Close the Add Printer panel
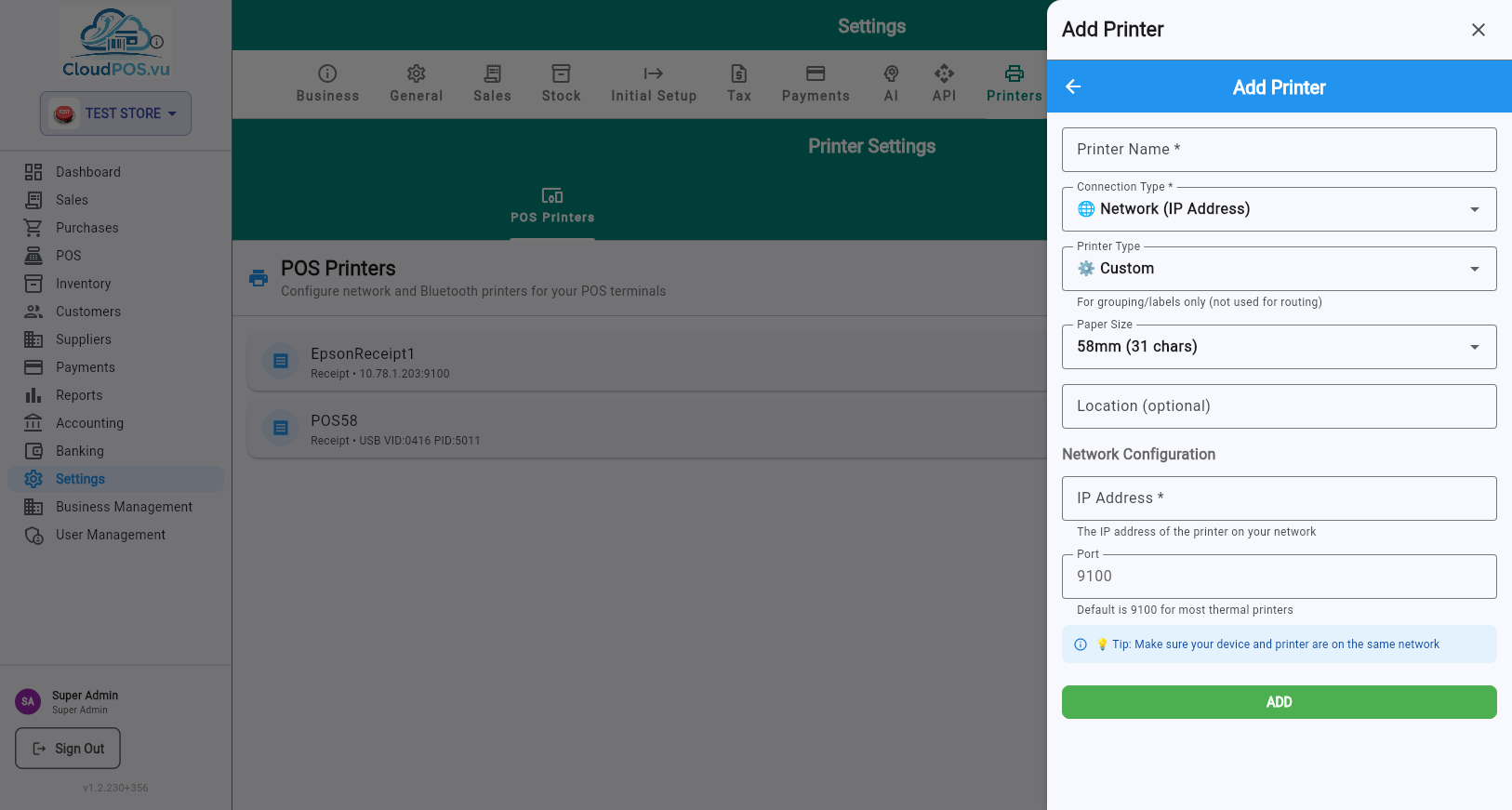 pos(1479,30)
